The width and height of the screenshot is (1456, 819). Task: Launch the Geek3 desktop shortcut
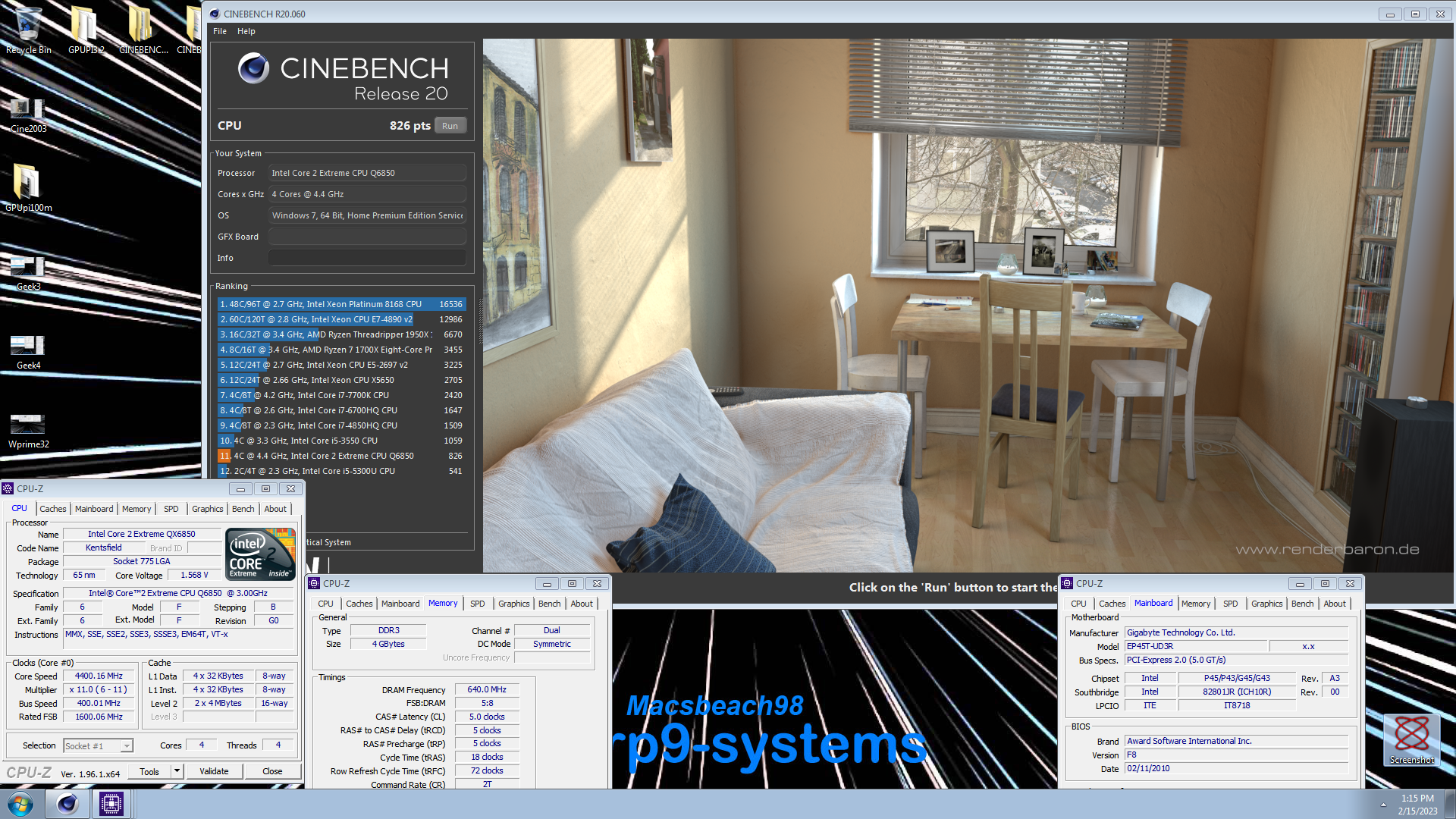click(28, 273)
